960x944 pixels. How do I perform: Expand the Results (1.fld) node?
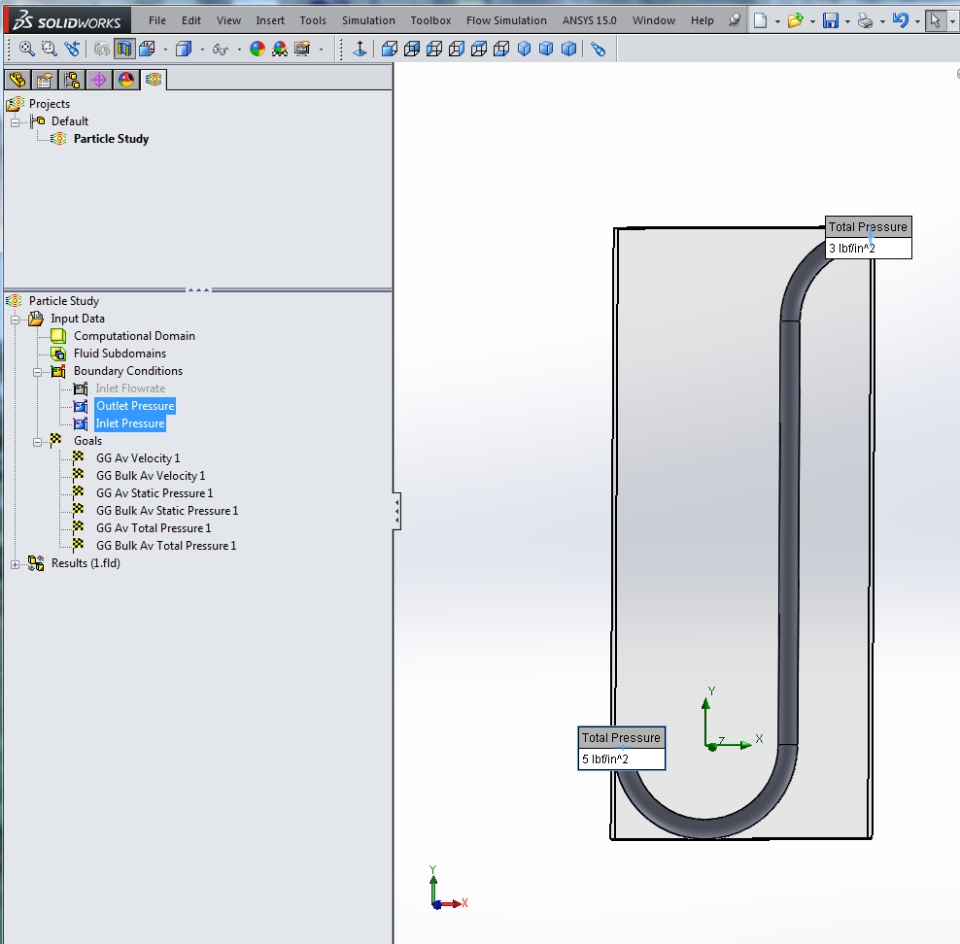(x=15, y=564)
